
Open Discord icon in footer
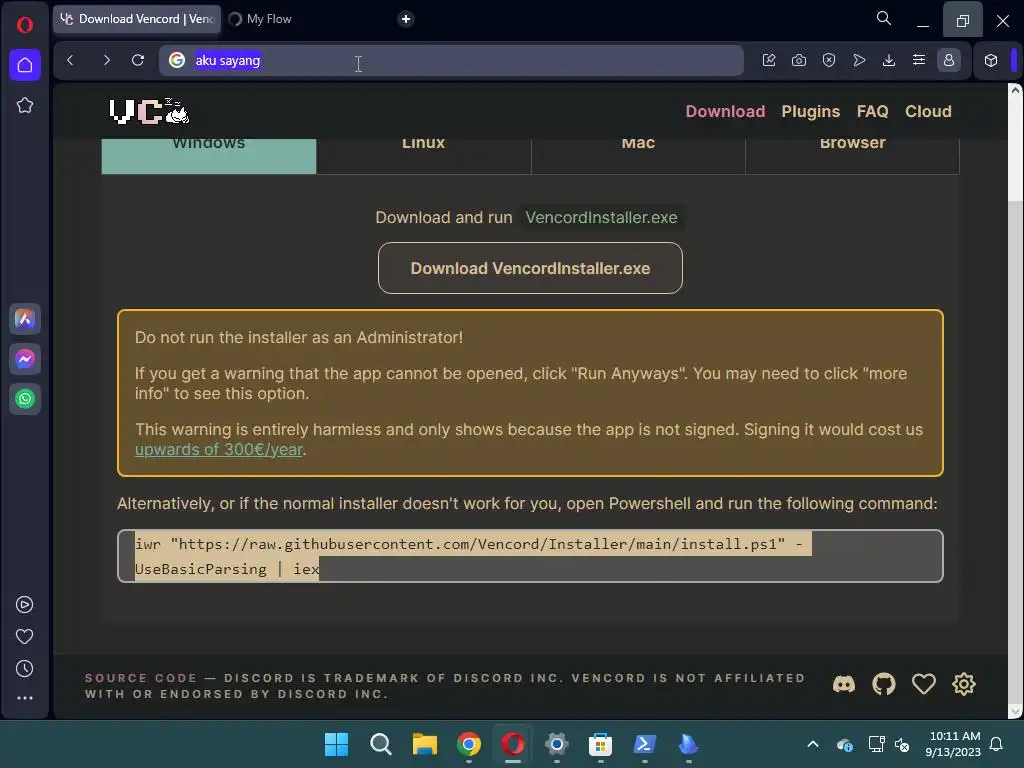pyautogui.click(x=844, y=684)
